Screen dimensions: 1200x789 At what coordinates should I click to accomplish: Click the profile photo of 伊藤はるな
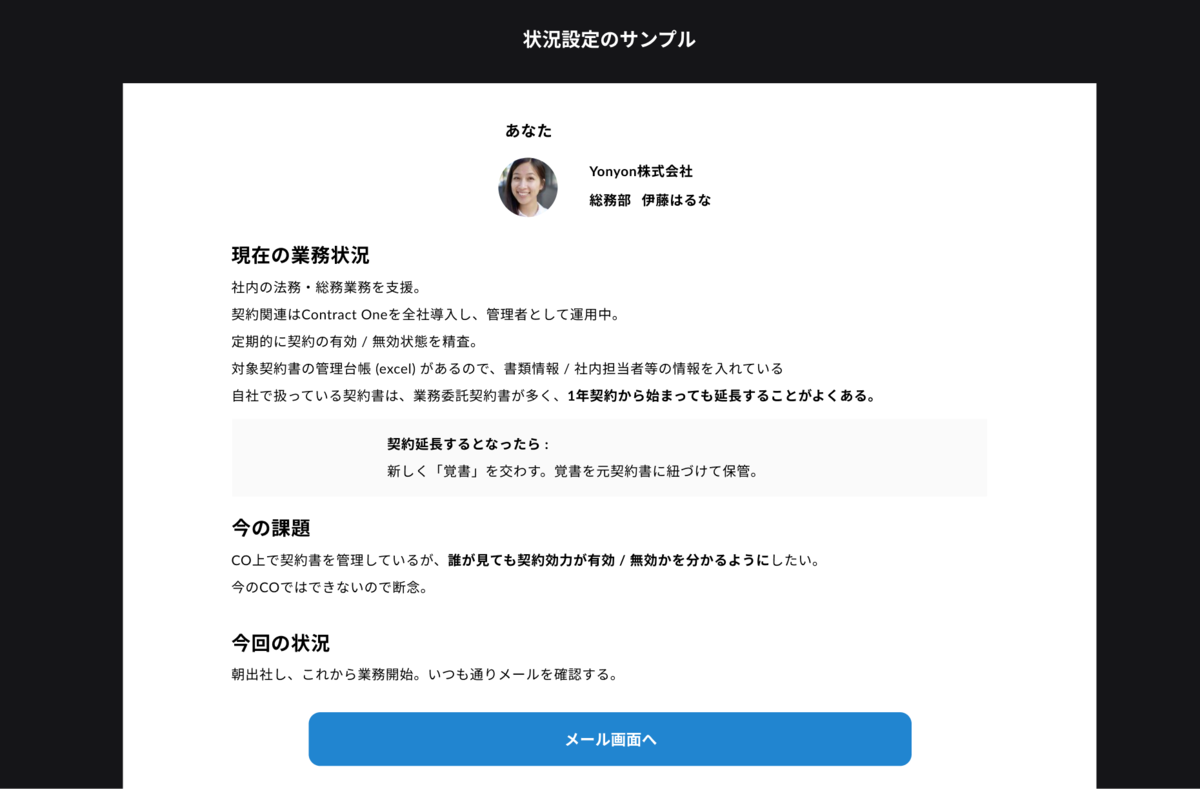tap(528, 187)
